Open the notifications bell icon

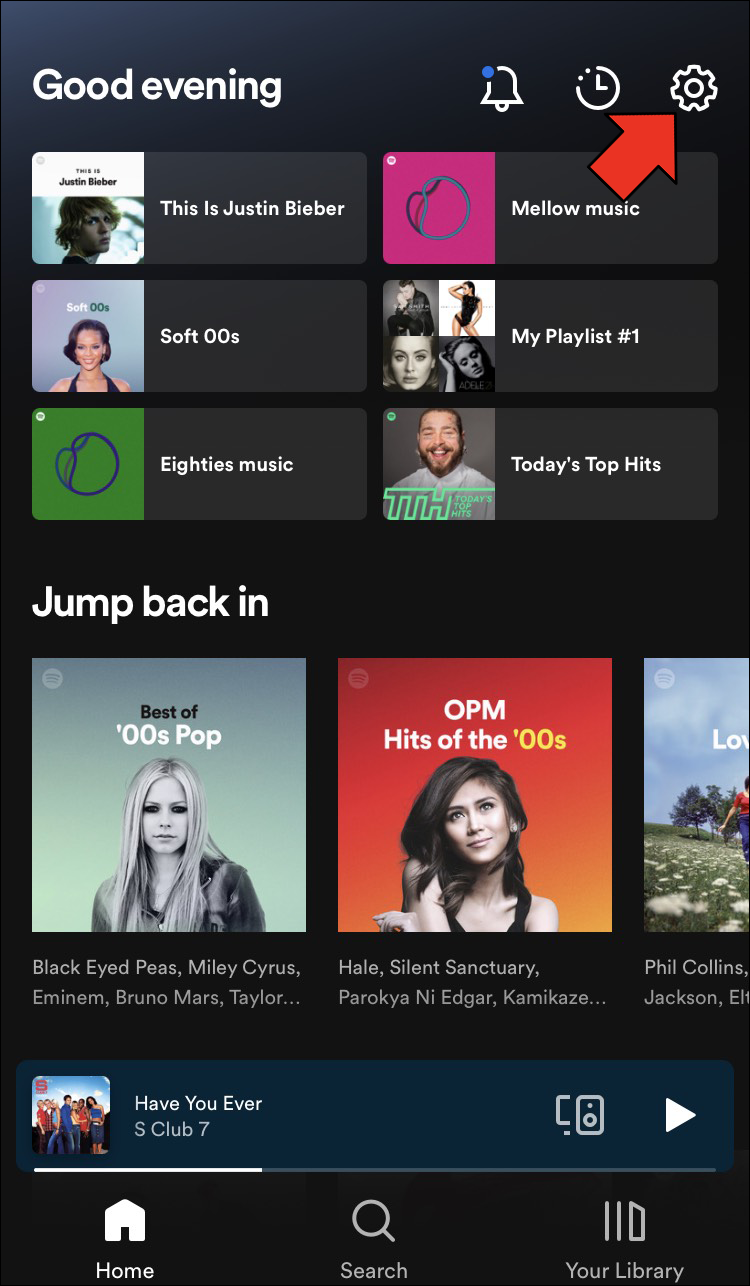[x=502, y=88]
